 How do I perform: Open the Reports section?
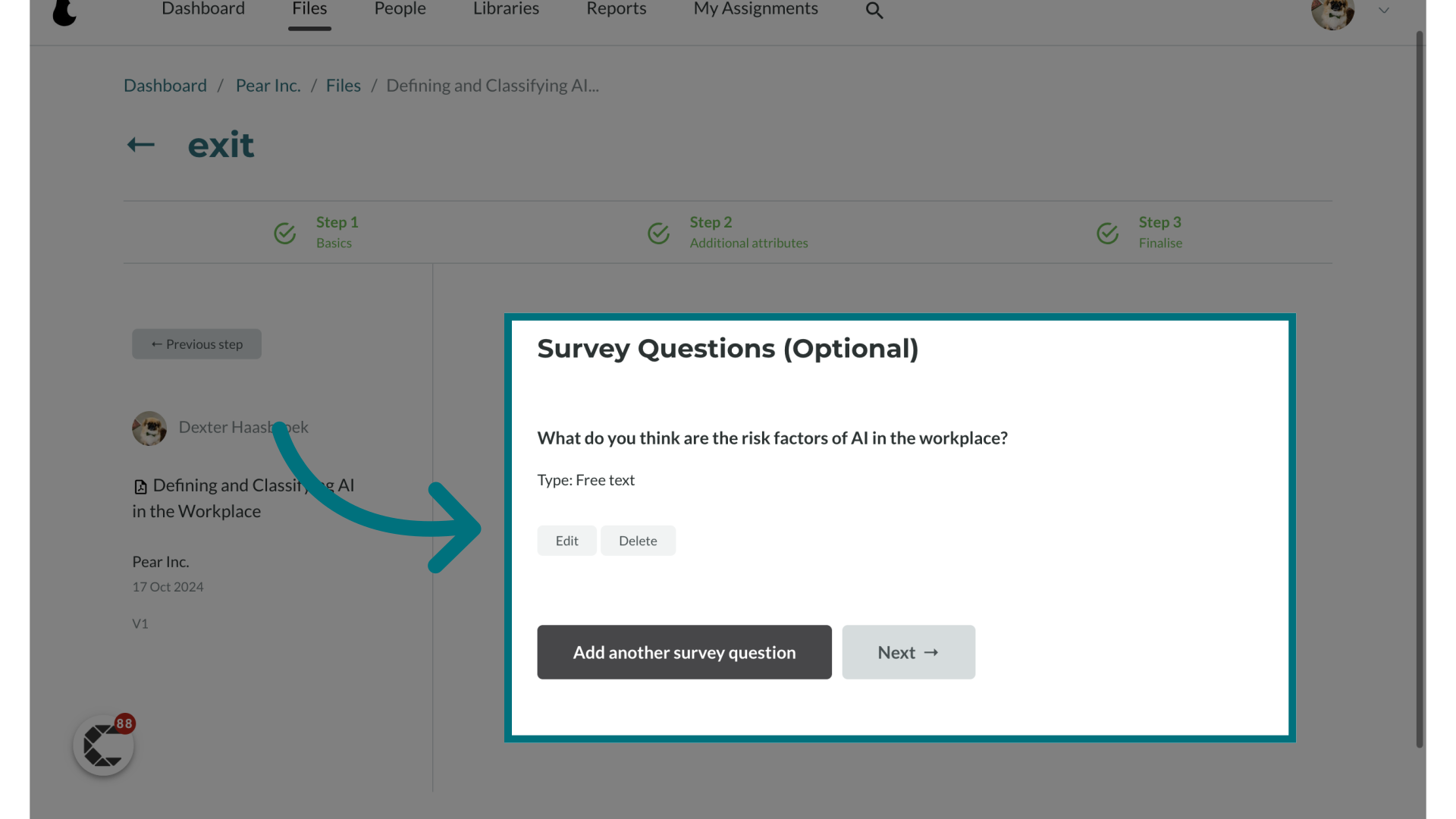tap(617, 9)
